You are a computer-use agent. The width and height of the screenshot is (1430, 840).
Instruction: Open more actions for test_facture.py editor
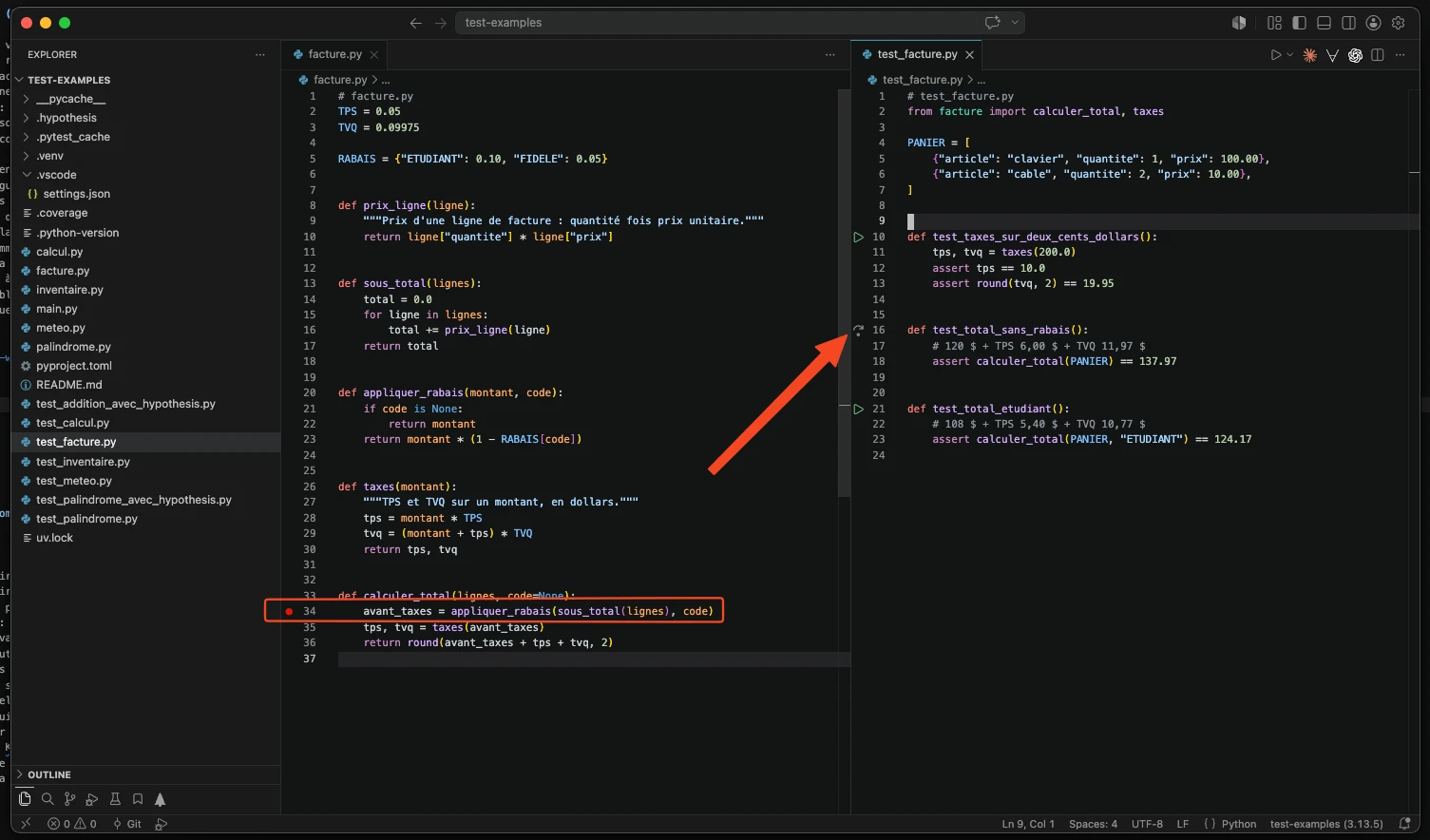pyautogui.click(x=1400, y=55)
